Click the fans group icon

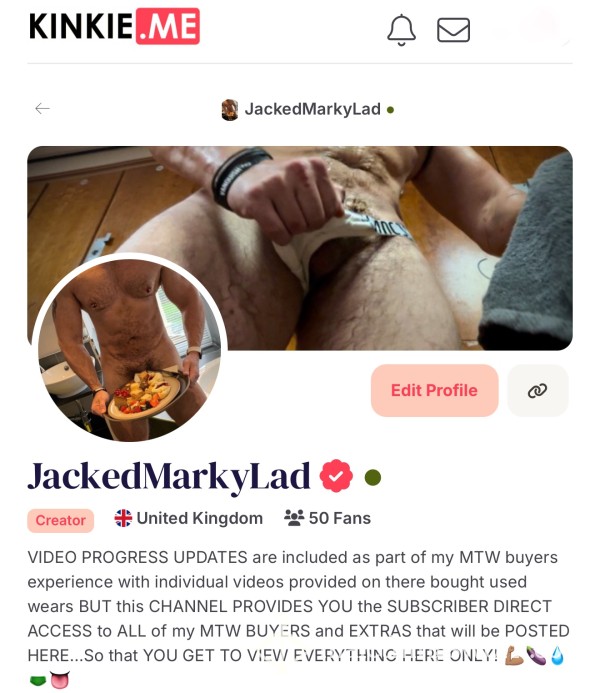point(294,518)
